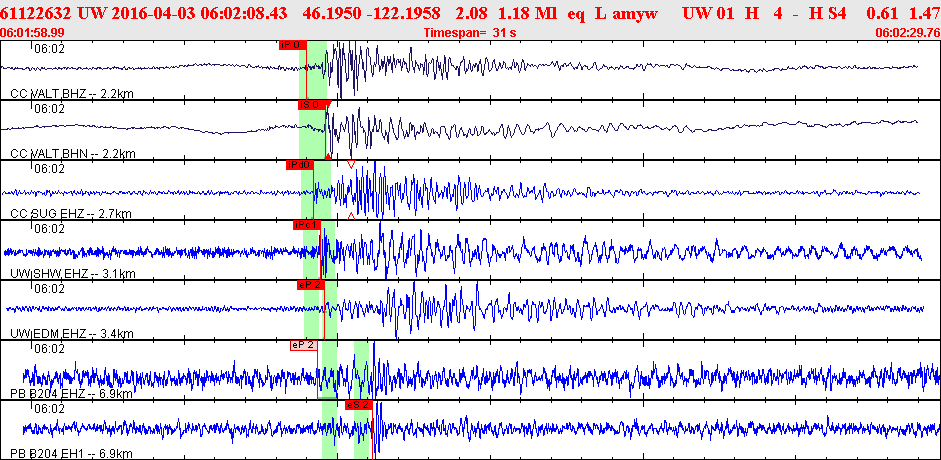Click the filled red triangle at bottom of VALT BHN panel
Screen dimensions: 941x460
pos(328,157)
